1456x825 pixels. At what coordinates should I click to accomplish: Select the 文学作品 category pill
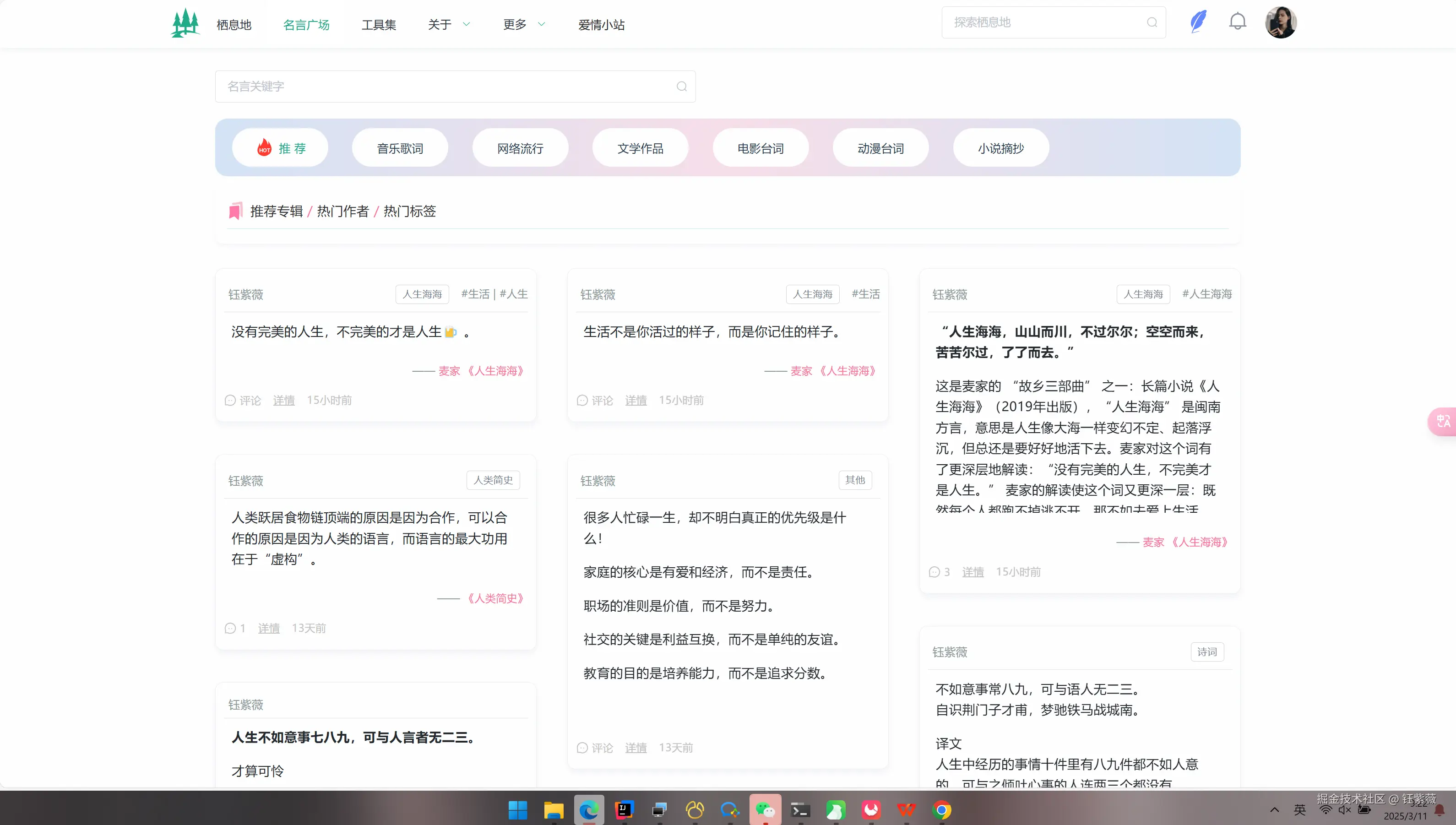click(x=640, y=147)
